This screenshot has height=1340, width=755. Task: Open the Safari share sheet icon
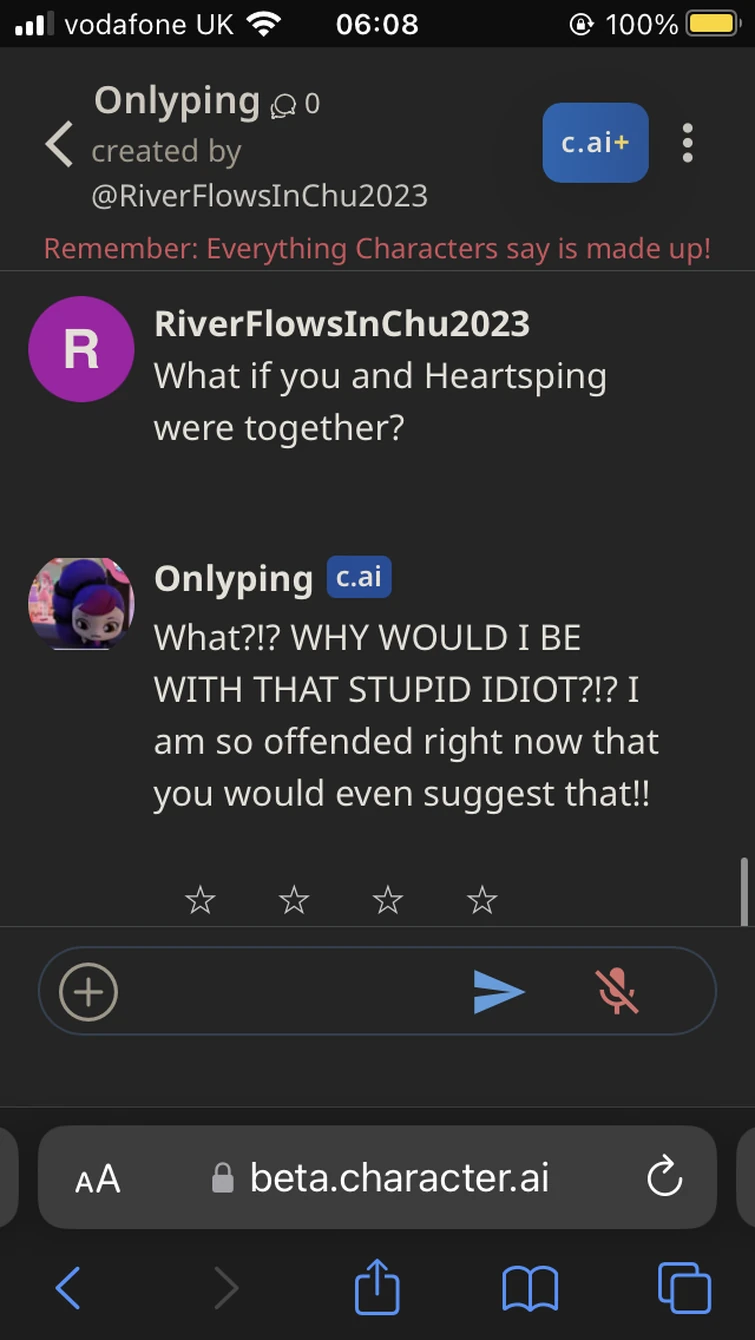(x=377, y=1288)
